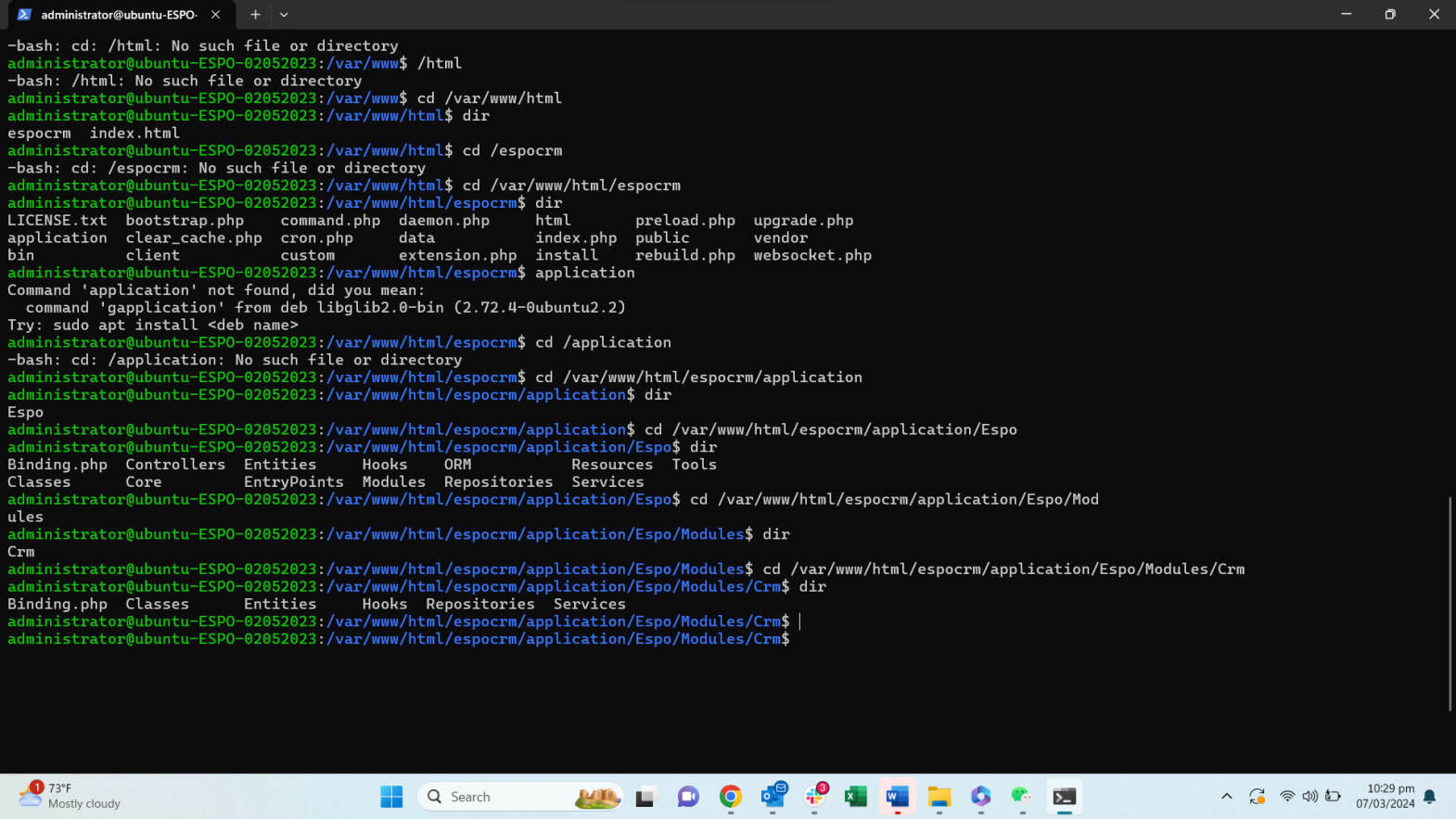
Task: Show hidden system tray icons
Action: pyautogui.click(x=1227, y=797)
